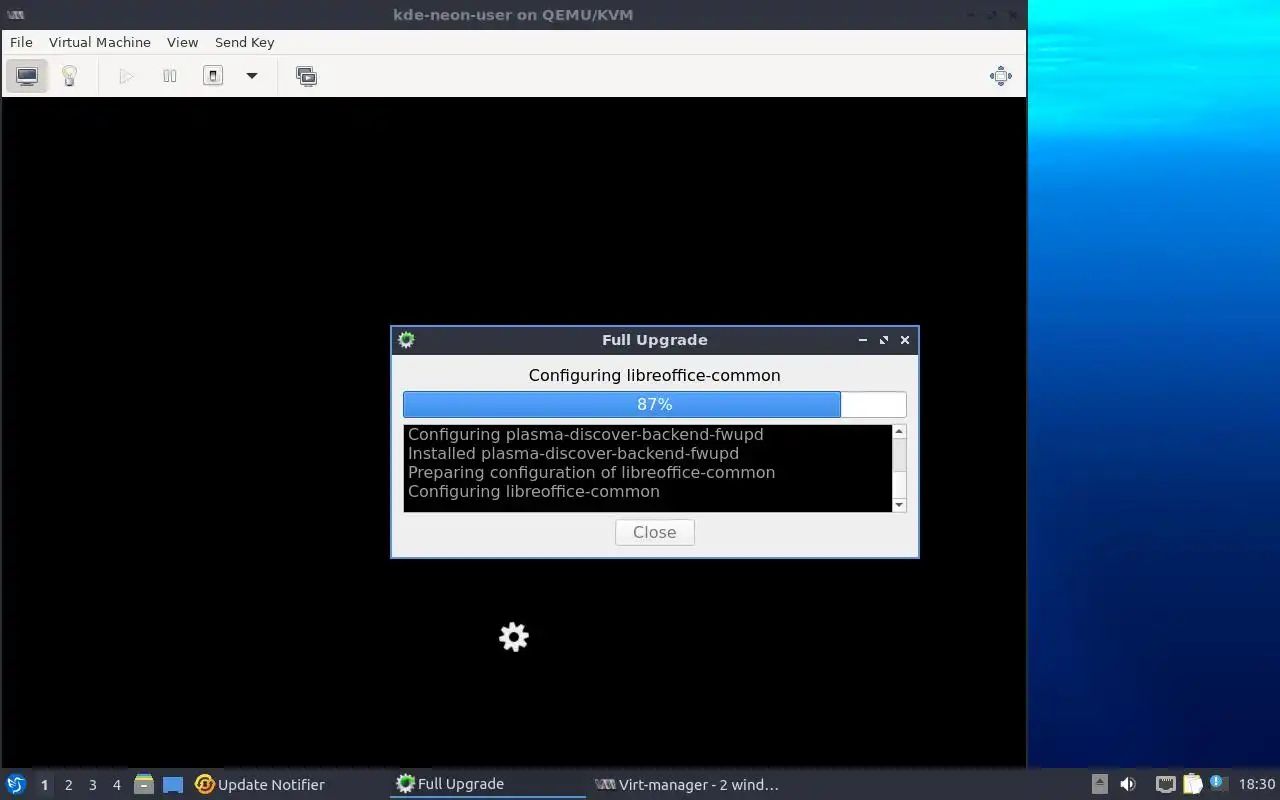1280x800 pixels.
Task: Open file manager from panel
Action: pos(143,784)
